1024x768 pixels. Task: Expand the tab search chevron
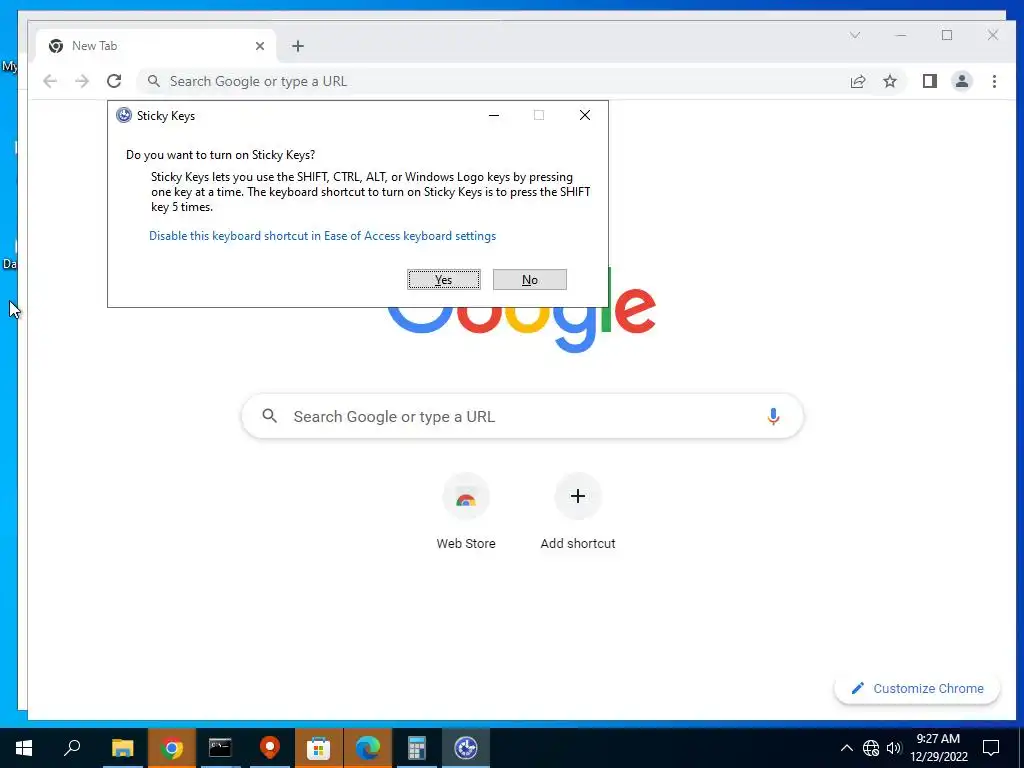pos(855,35)
